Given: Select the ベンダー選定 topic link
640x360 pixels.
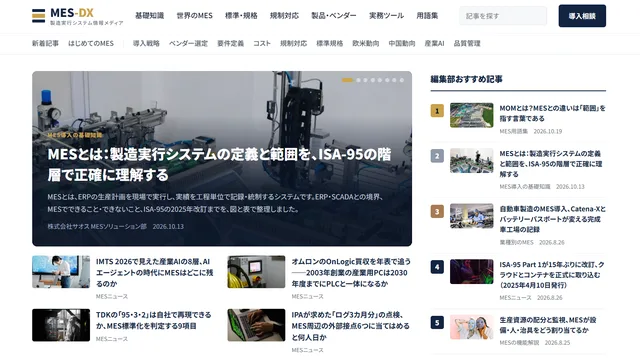Looking at the screenshot, I should click(188, 43).
